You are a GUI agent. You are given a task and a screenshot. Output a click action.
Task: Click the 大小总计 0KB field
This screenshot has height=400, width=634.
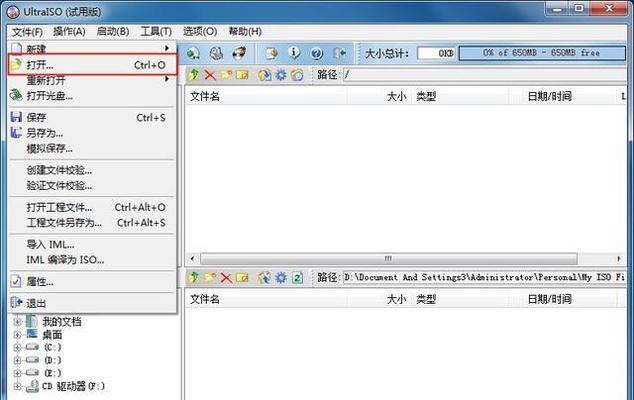click(437, 53)
